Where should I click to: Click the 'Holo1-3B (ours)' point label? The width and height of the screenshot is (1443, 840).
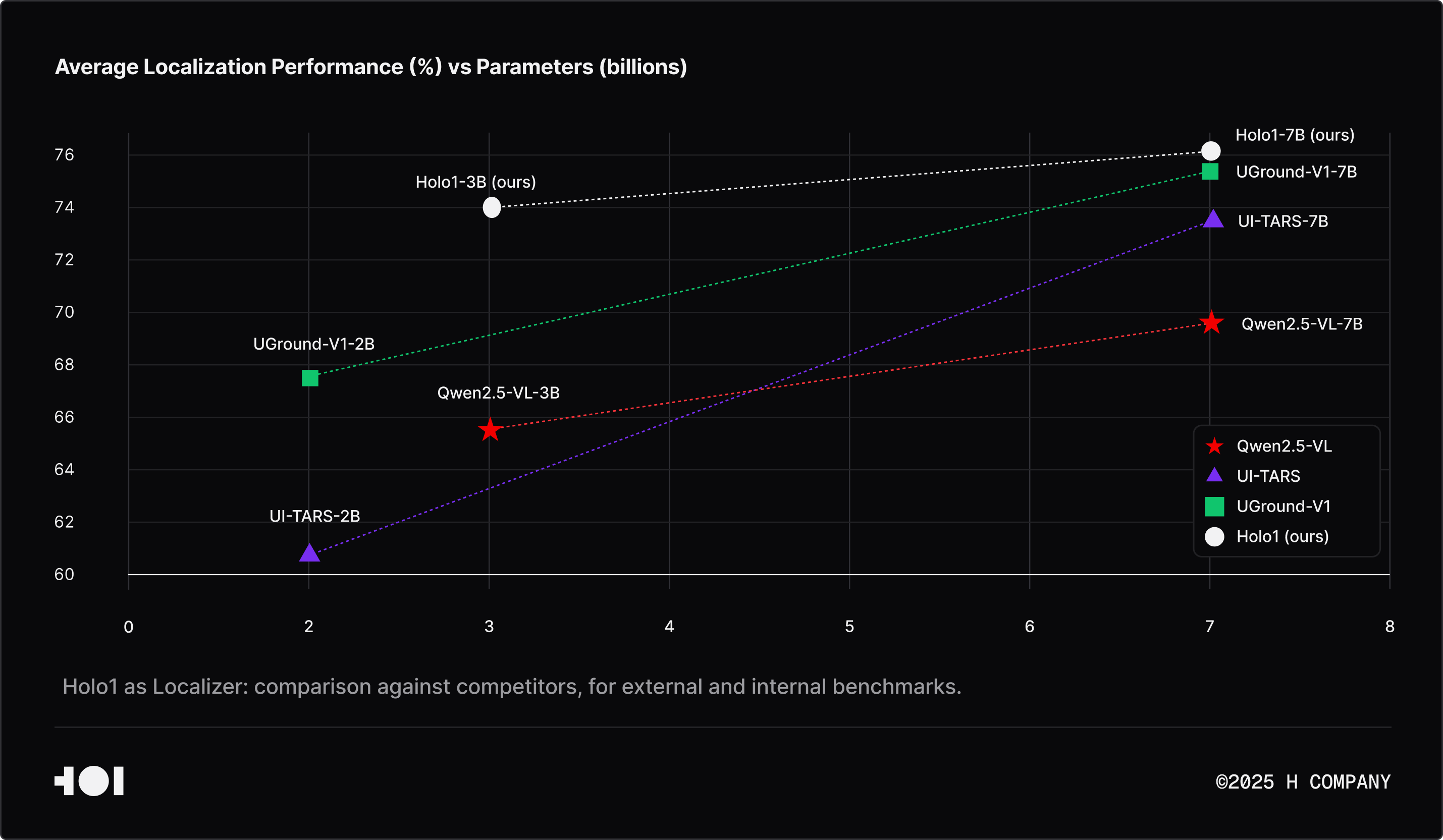pyautogui.click(x=475, y=182)
